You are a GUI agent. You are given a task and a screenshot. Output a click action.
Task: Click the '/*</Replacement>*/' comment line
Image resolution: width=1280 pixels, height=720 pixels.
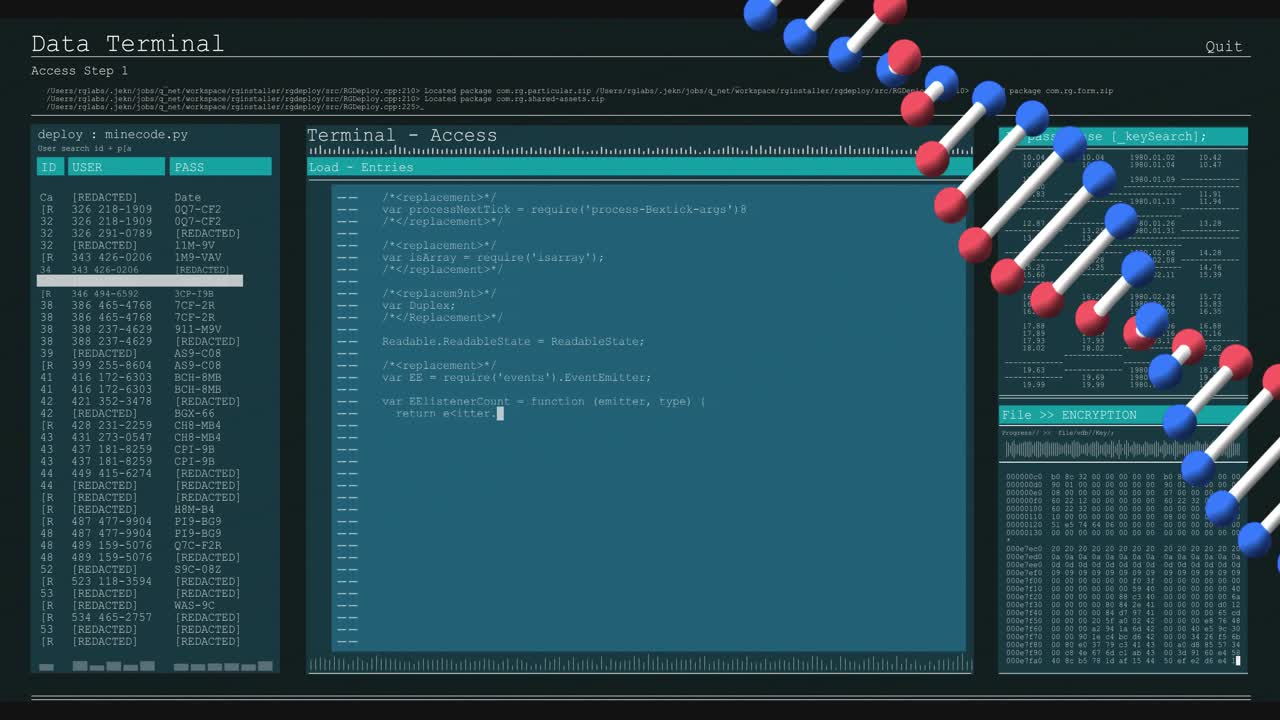click(x=442, y=317)
